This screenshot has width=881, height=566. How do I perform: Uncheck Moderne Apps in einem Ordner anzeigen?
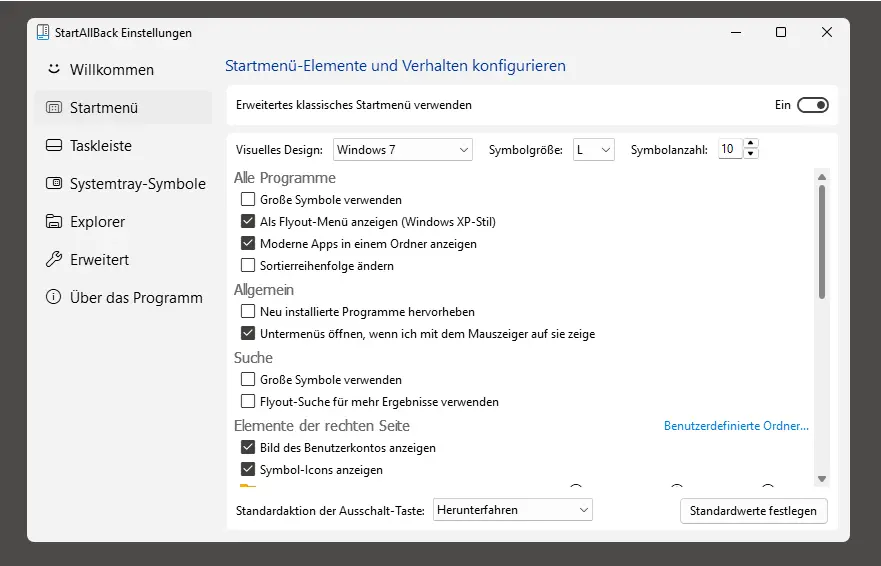tap(248, 244)
